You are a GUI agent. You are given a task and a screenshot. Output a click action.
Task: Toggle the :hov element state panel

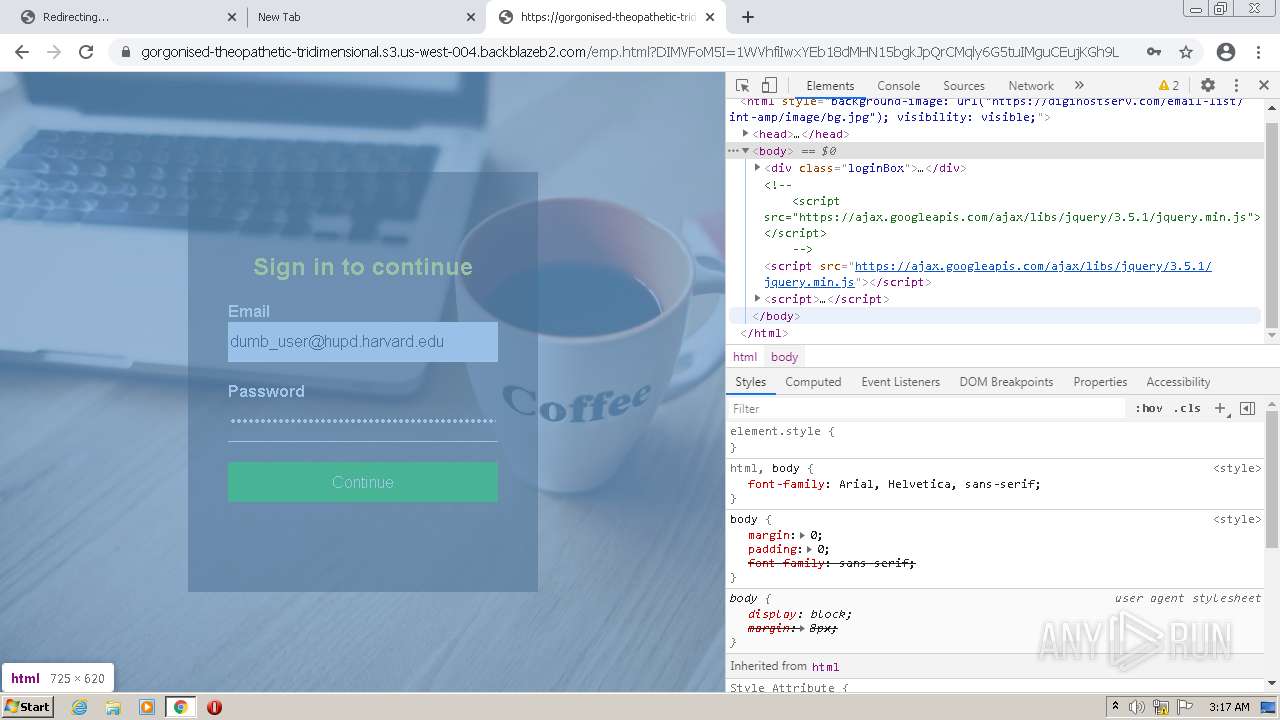click(1149, 409)
